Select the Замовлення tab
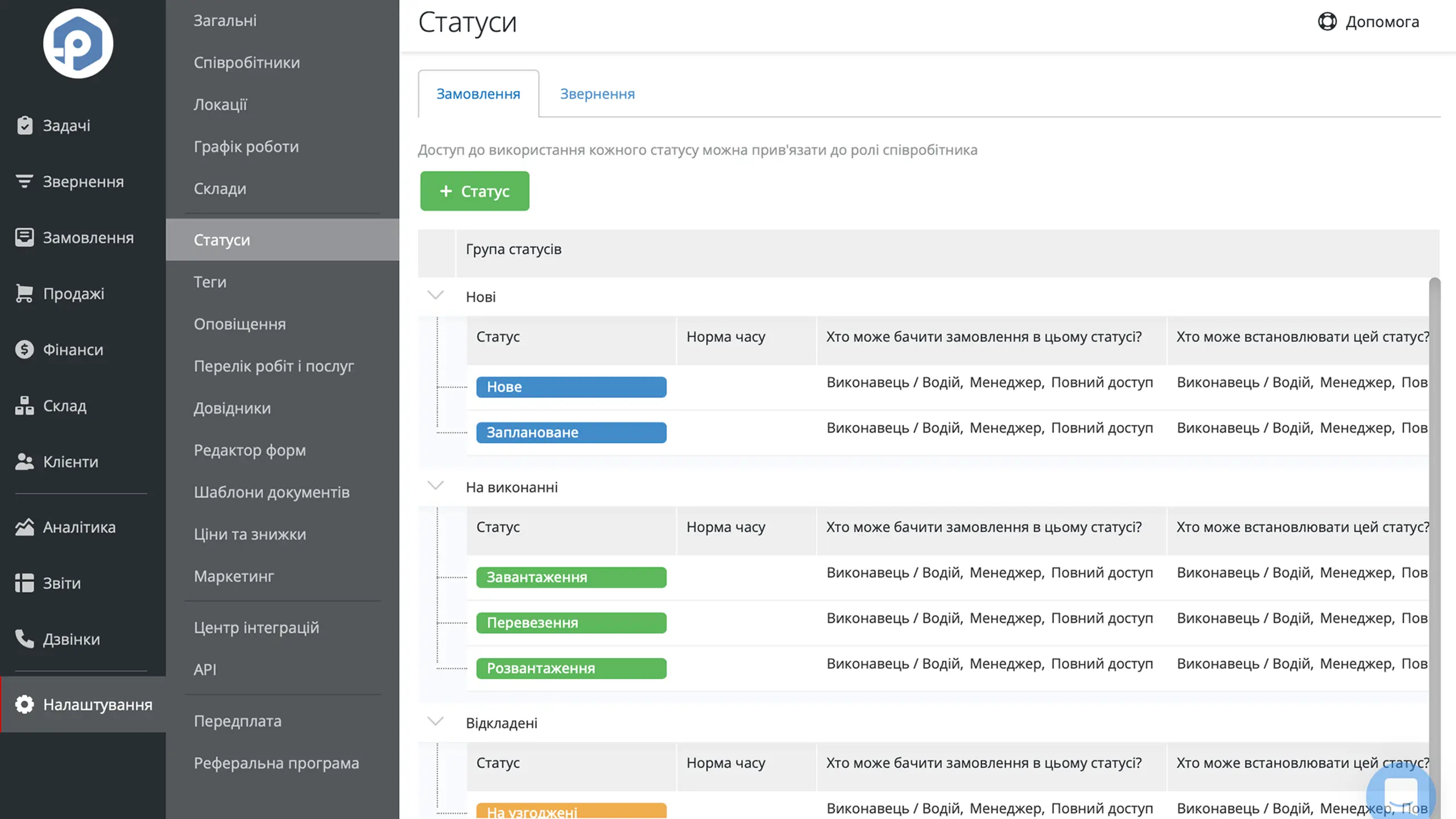The width and height of the screenshot is (1456, 819). point(478,94)
